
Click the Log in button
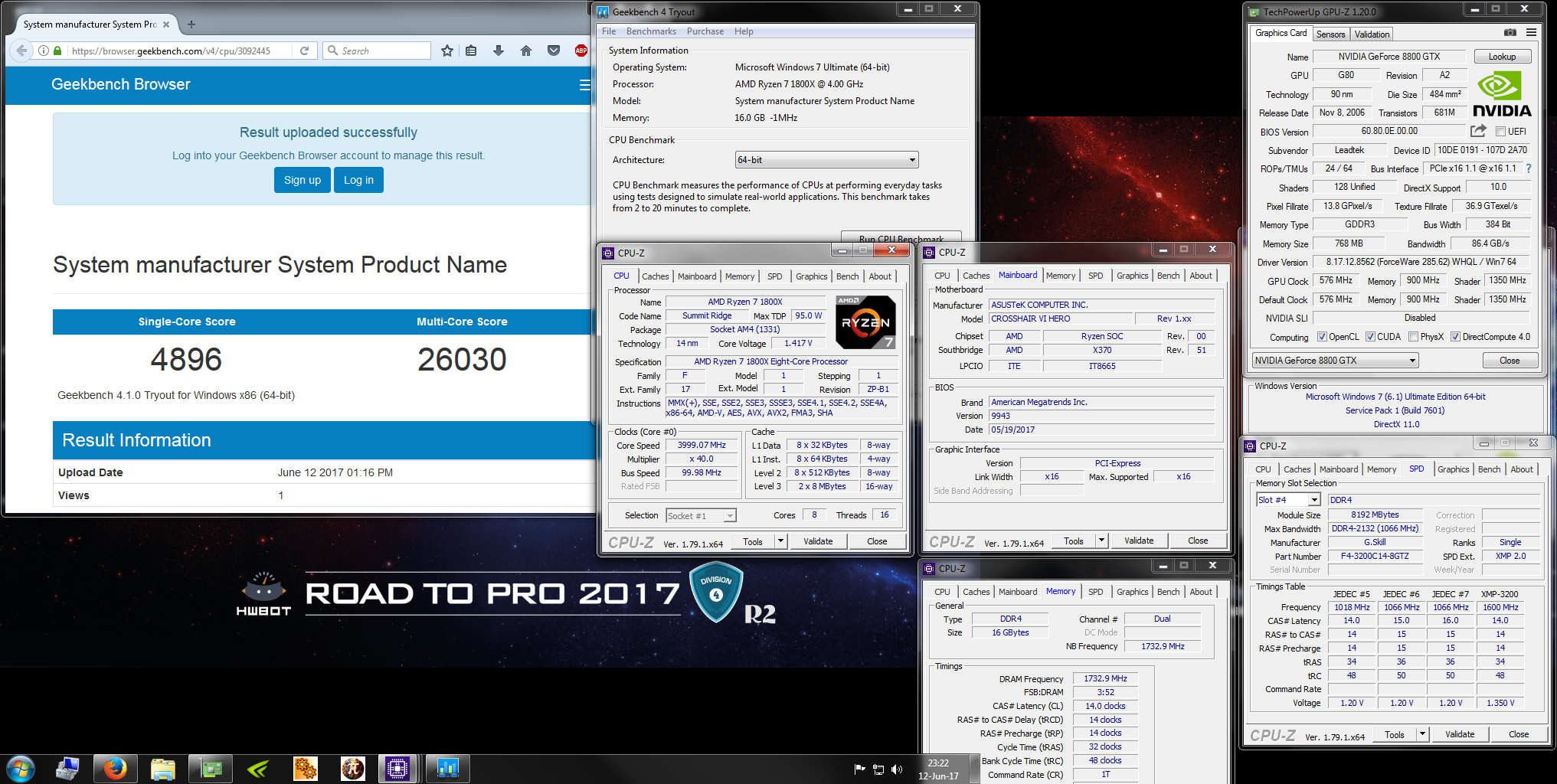tap(358, 180)
